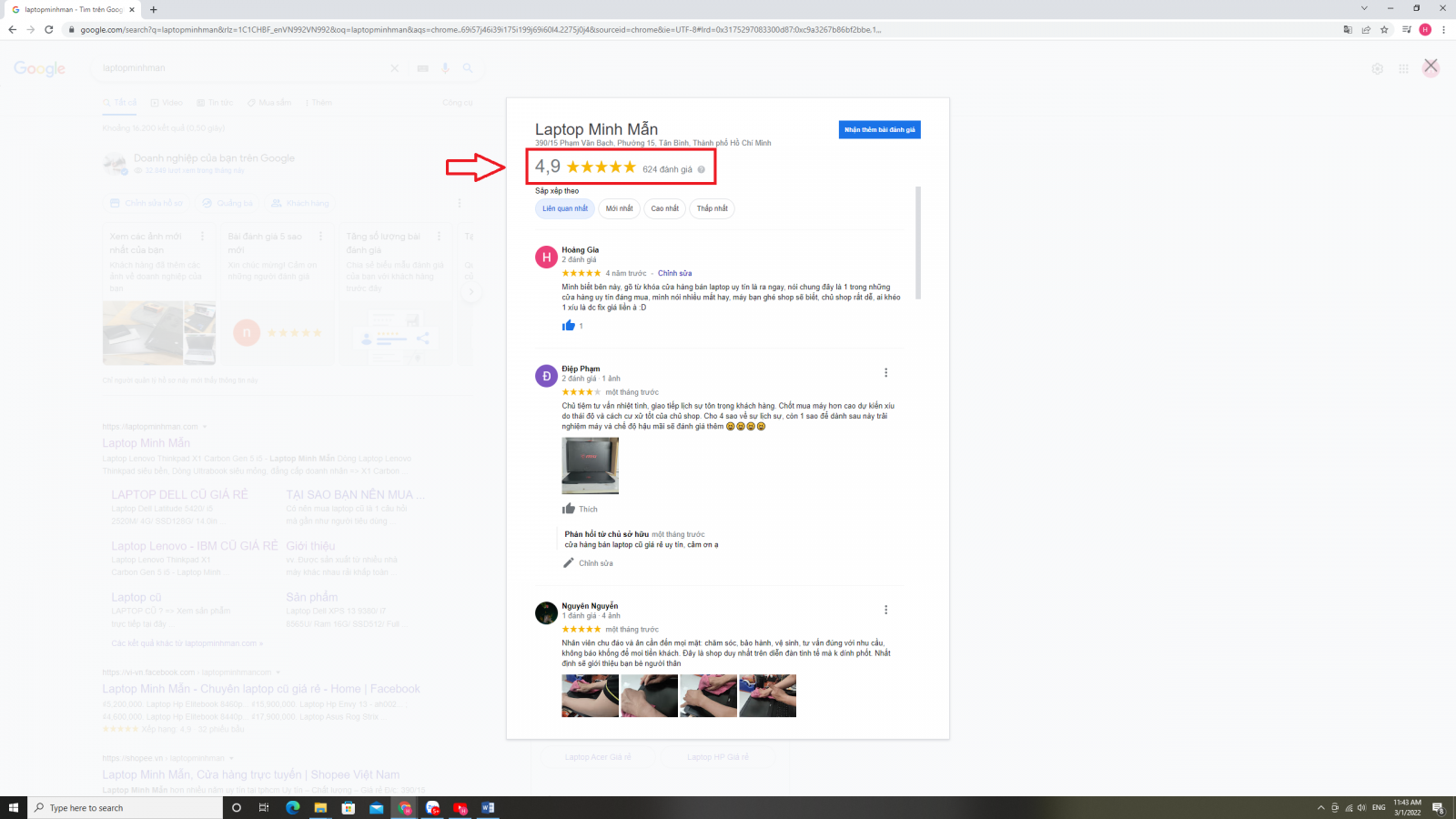Close the laptopminhman browser tab
1456x819 pixels.
131,9
